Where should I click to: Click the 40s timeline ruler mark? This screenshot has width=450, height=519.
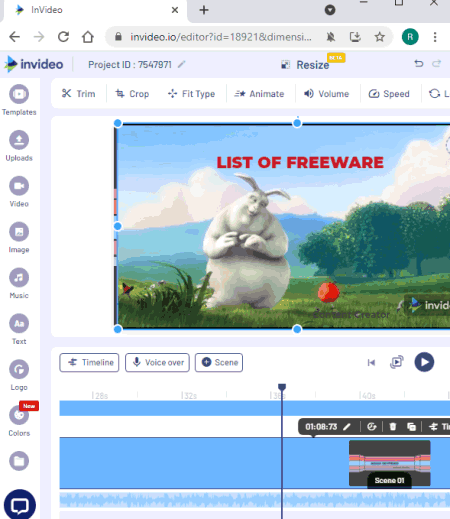[x=368, y=396]
